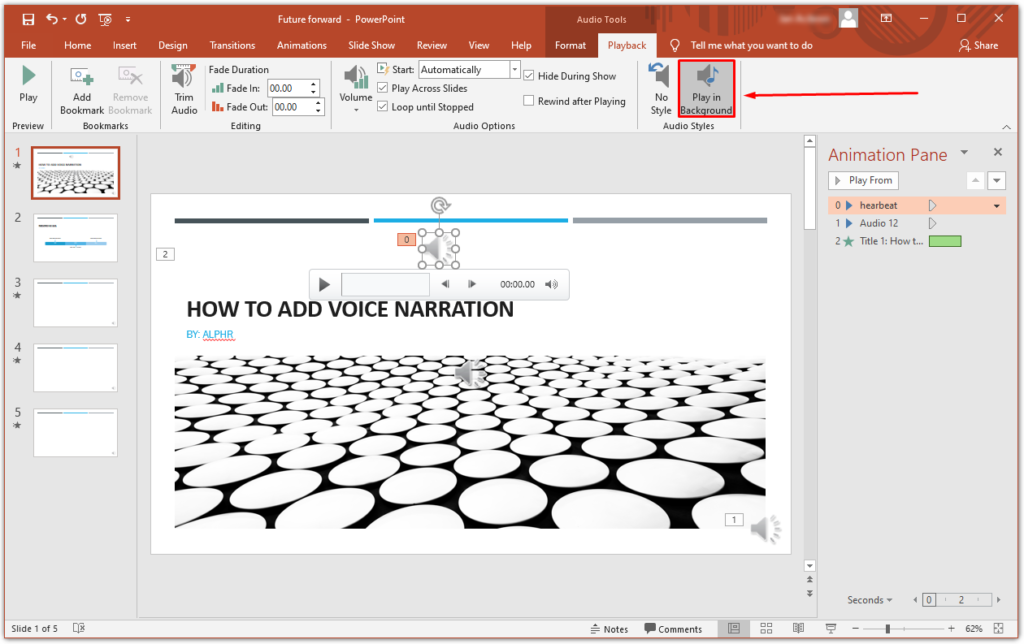Click the Save icon in title bar

(28, 20)
